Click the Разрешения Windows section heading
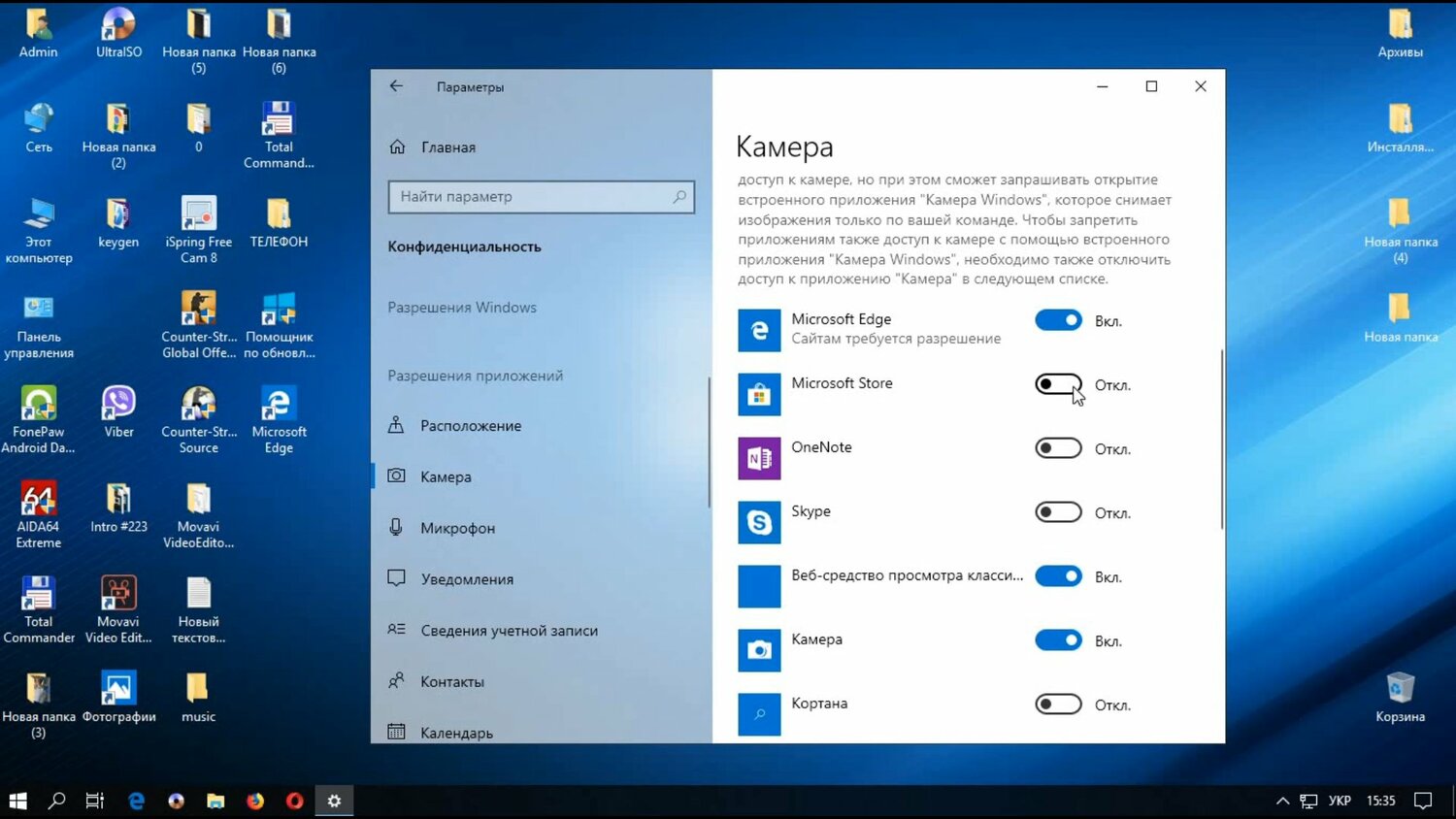The width and height of the screenshot is (1456, 819). tap(462, 308)
